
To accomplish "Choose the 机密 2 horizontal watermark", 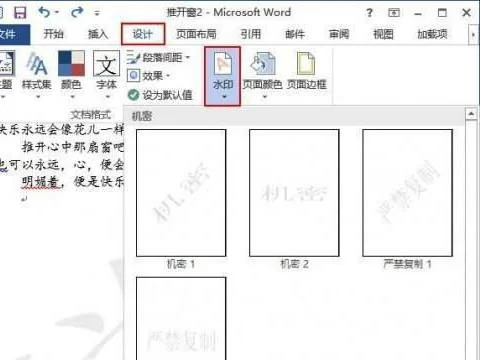I will (294, 193).
